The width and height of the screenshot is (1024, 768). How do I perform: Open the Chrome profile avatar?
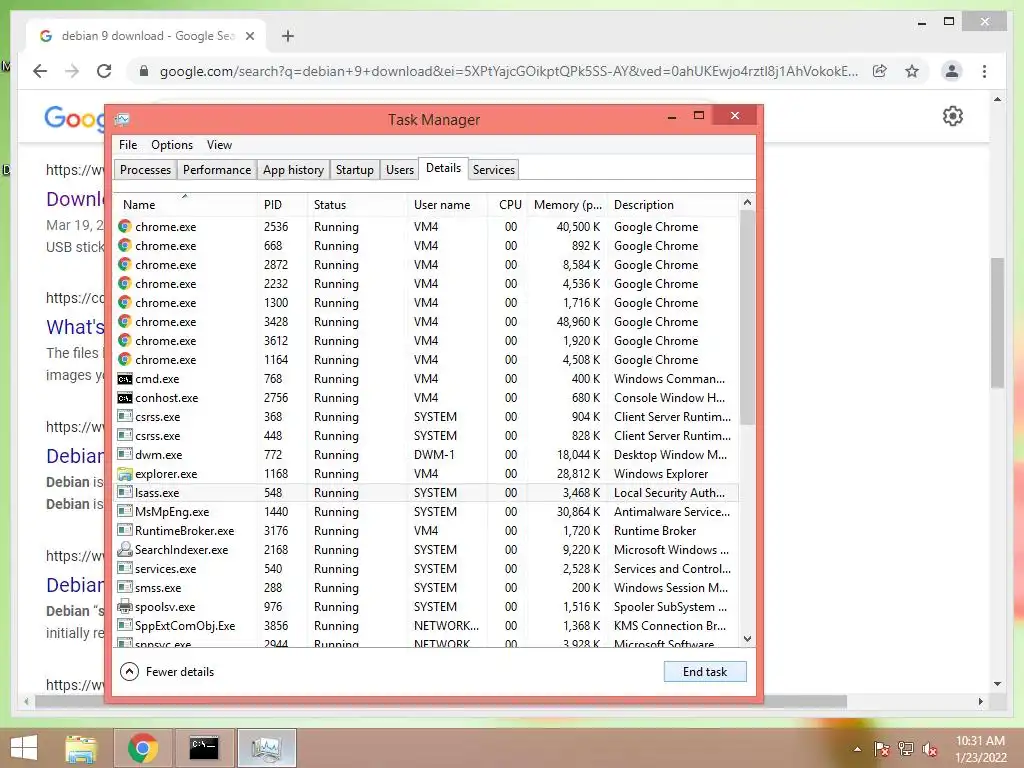coord(952,71)
